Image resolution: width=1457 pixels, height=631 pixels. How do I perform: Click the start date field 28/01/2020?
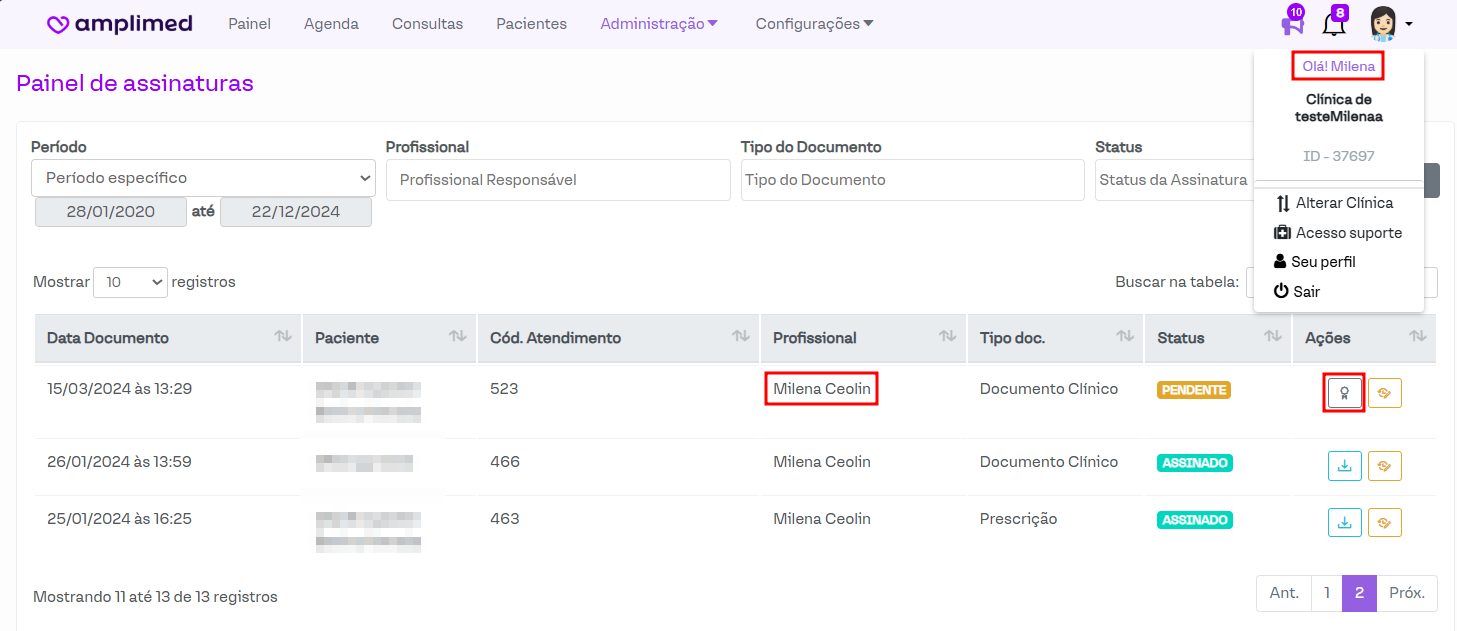click(111, 212)
